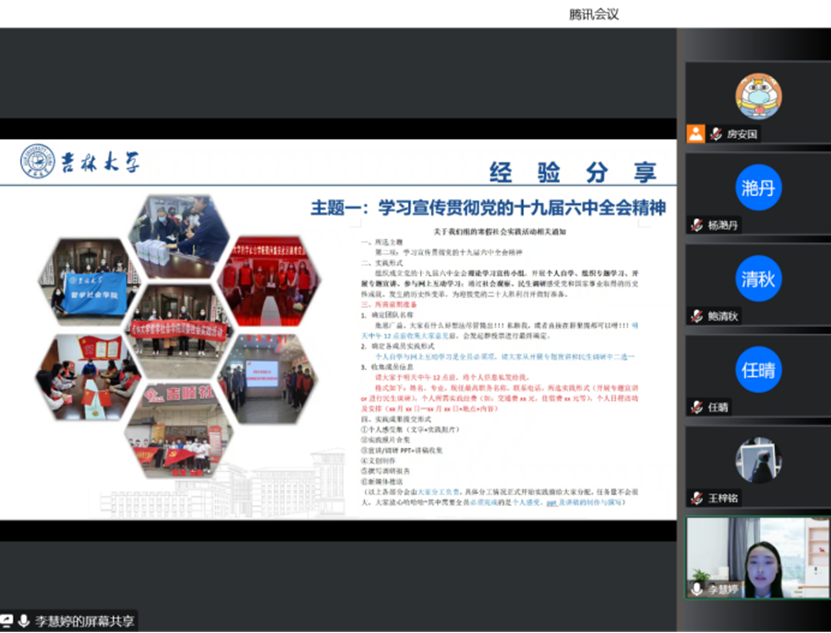Click muted microphone icon next to 鲍清秋
This screenshot has width=831, height=633.
697,316
